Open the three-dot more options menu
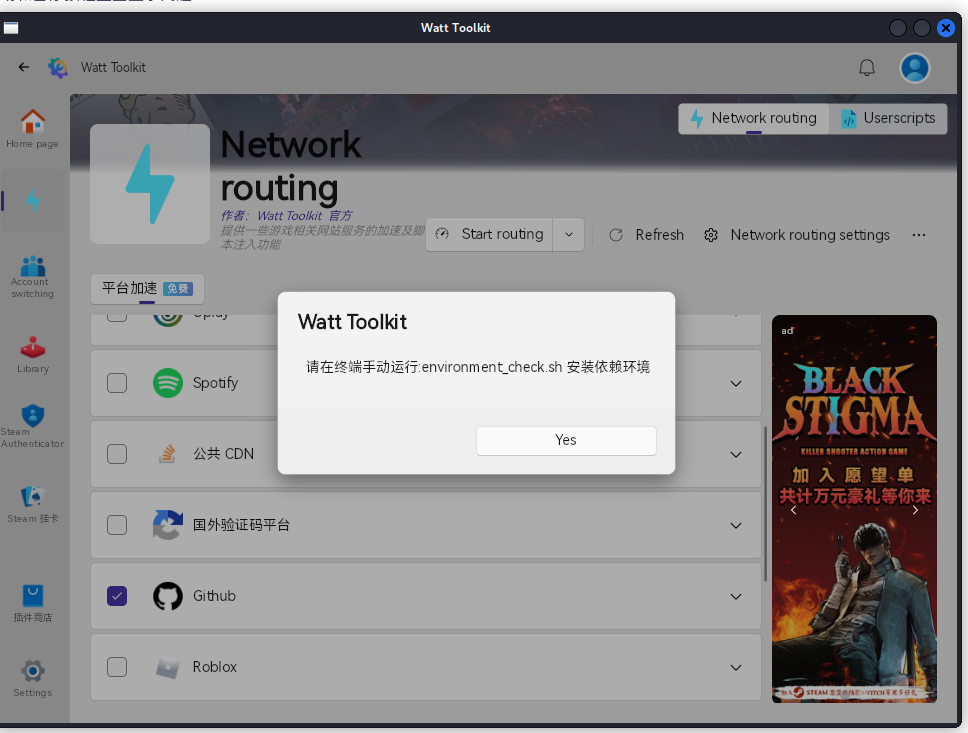Image resolution: width=968 pixels, height=733 pixels. coord(919,235)
